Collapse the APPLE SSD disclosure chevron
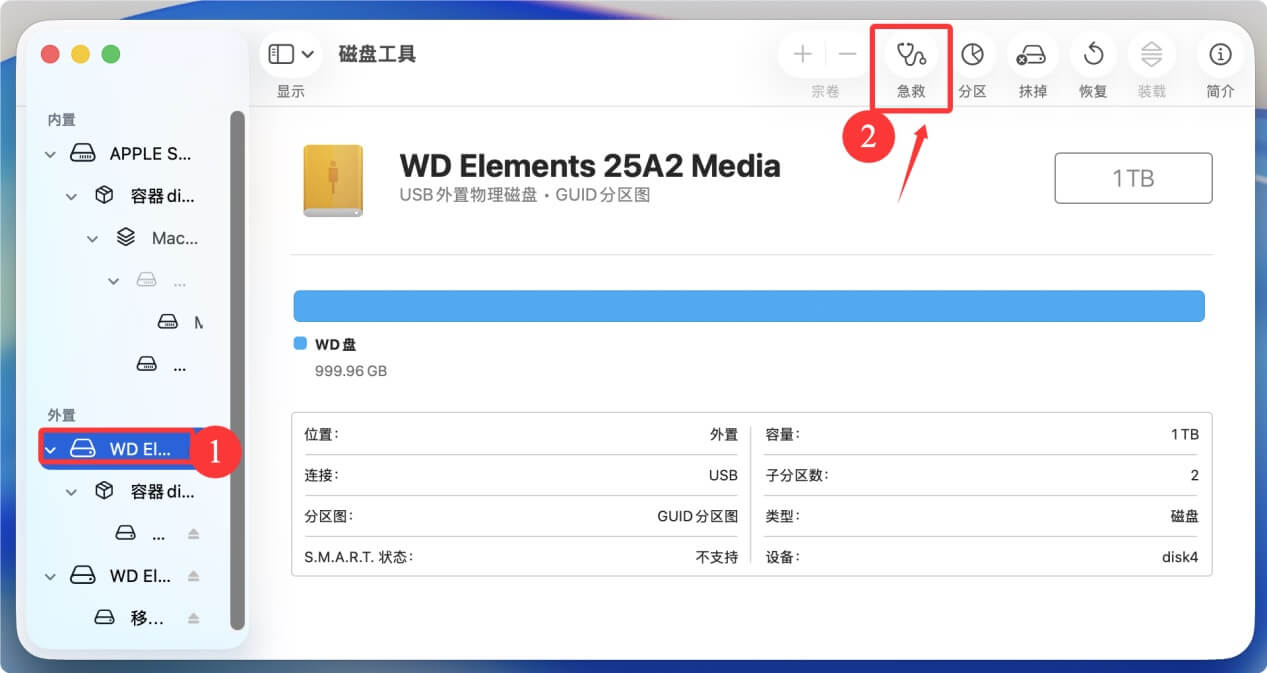Image resolution: width=1267 pixels, height=673 pixels. point(50,153)
